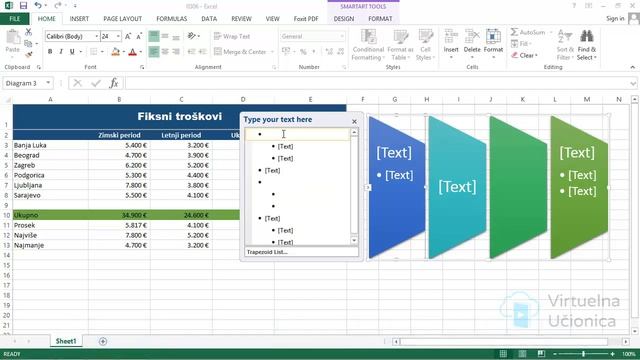Increase font size with larger A
The width and height of the screenshot is (640, 360).
pyautogui.click(x=128, y=36)
